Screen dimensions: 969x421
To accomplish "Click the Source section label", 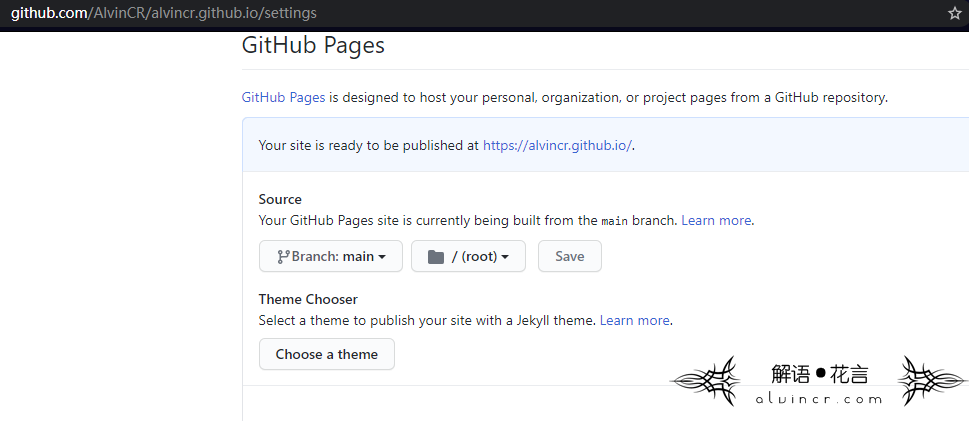I will tap(280, 199).
